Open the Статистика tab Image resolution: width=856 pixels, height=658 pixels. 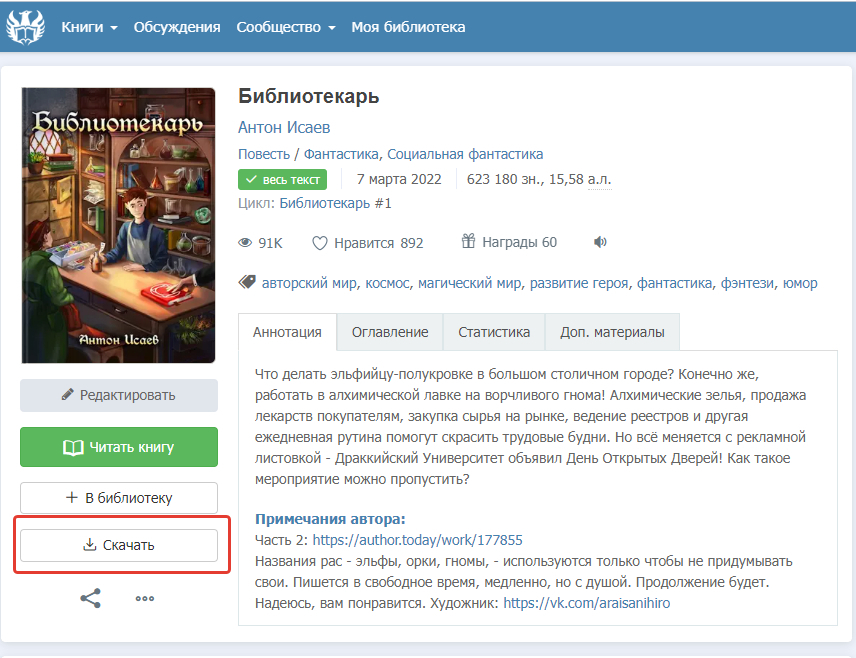tap(494, 332)
